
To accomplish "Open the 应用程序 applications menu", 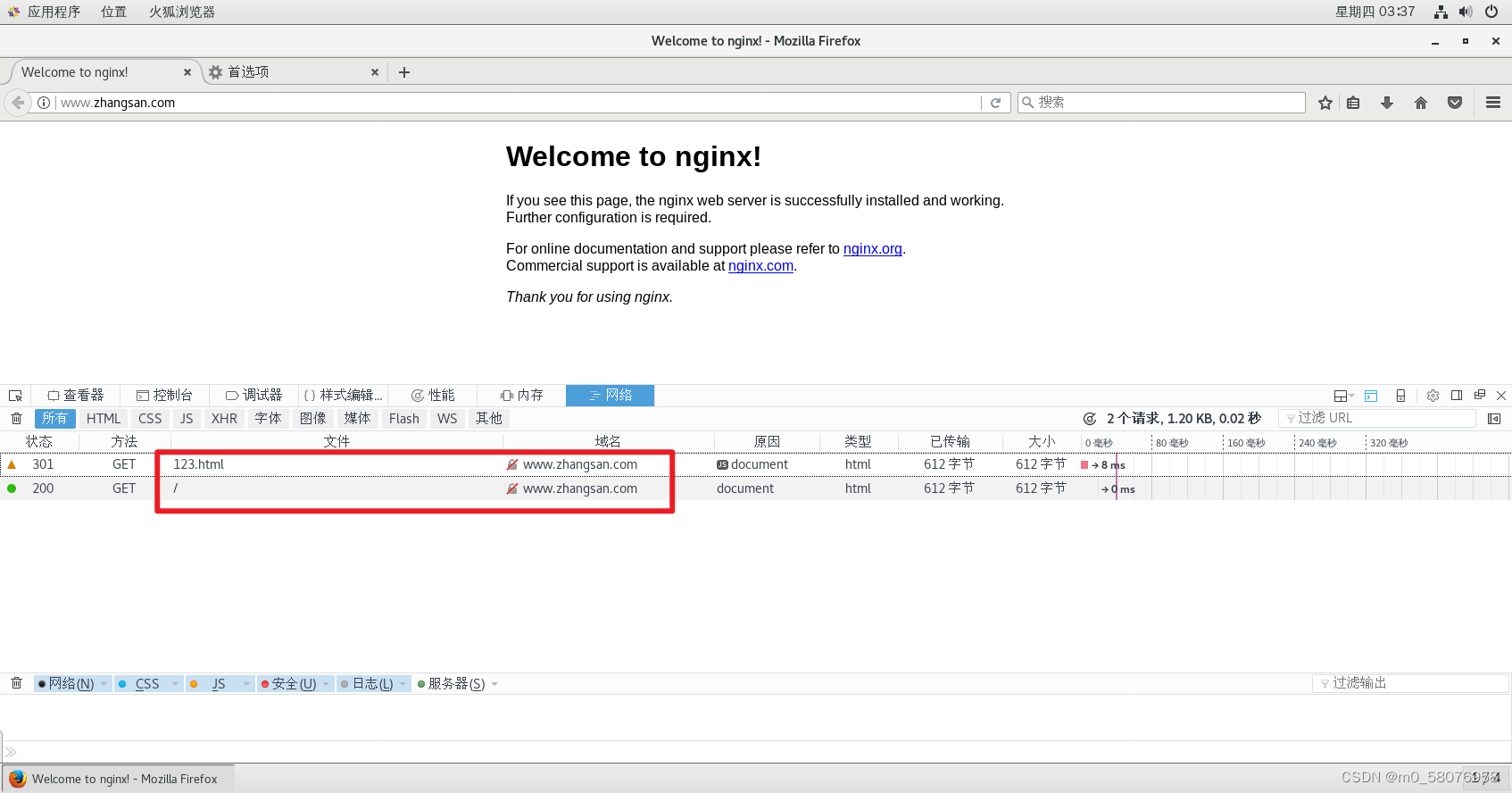I will pos(45,12).
